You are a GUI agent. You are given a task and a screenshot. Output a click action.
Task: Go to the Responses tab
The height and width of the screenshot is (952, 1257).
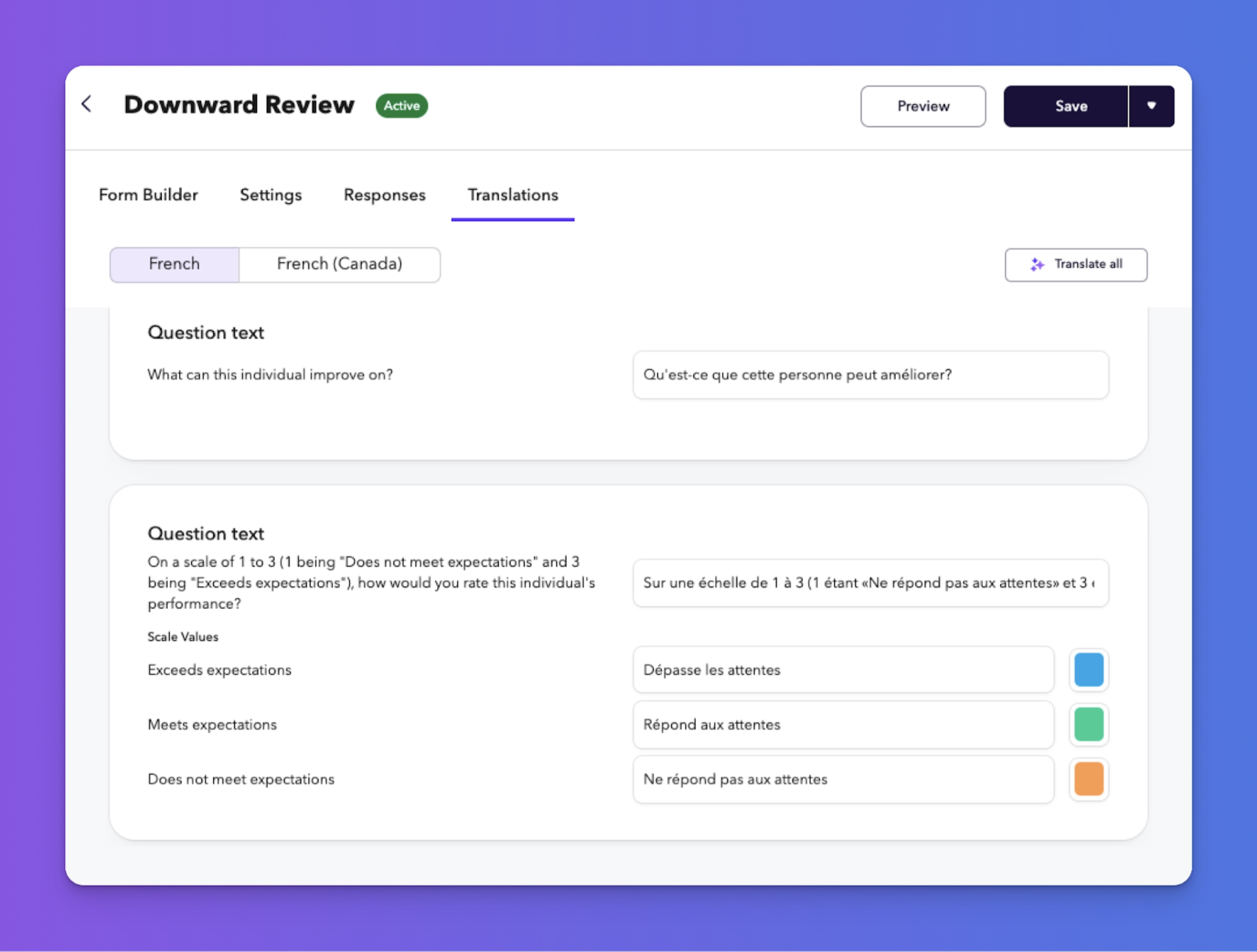384,195
